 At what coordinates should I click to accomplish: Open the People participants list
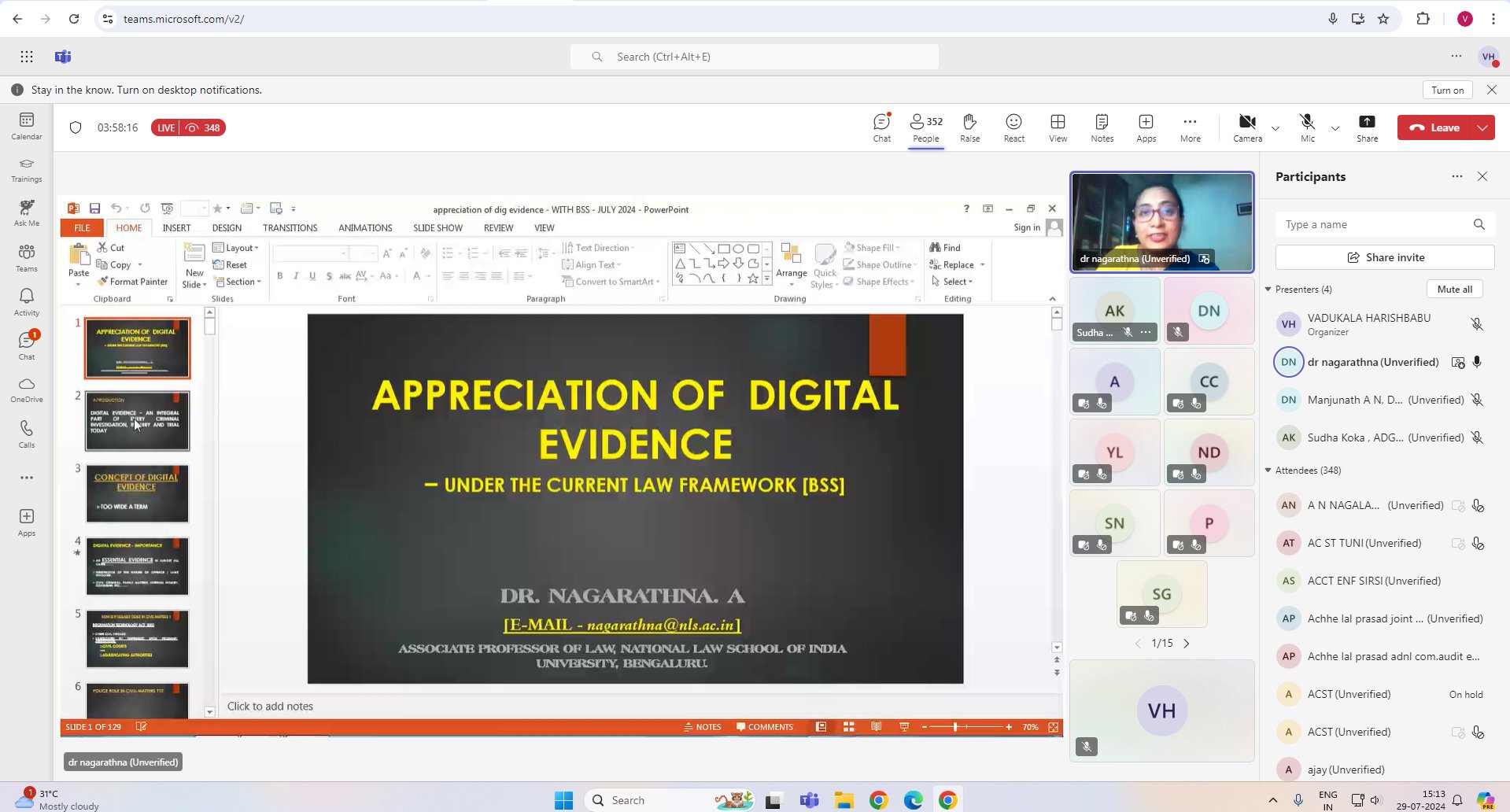926,127
